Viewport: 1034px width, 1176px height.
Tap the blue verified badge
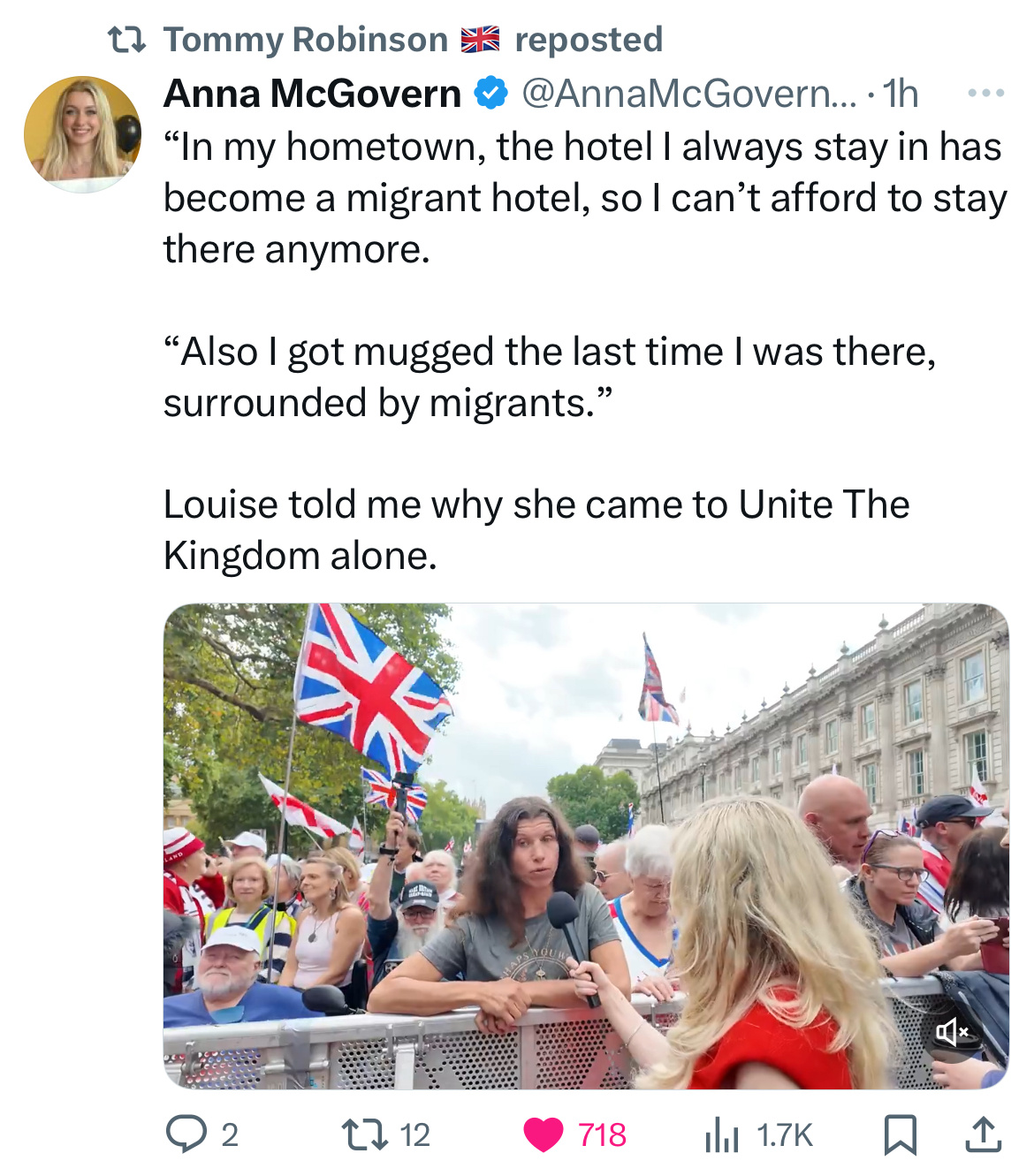[x=491, y=93]
